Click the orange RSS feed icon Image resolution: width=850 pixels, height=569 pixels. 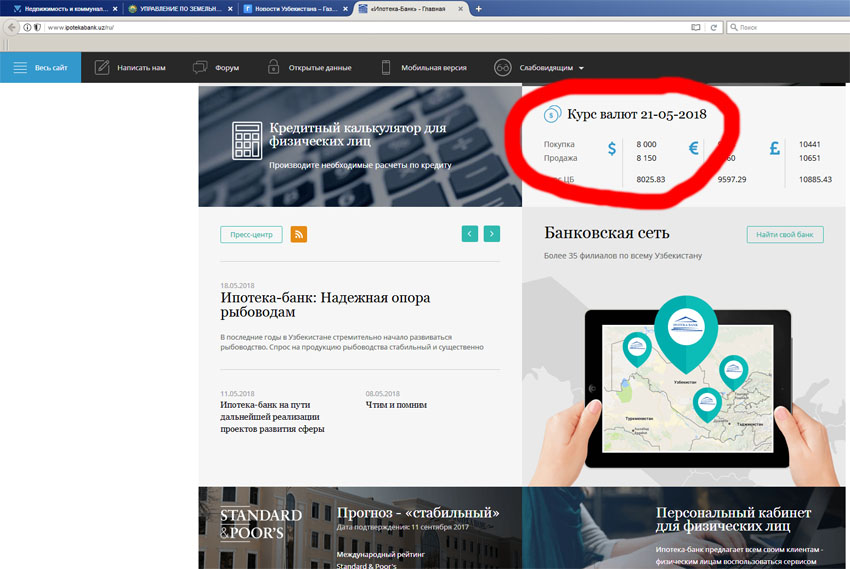click(299, 234)
